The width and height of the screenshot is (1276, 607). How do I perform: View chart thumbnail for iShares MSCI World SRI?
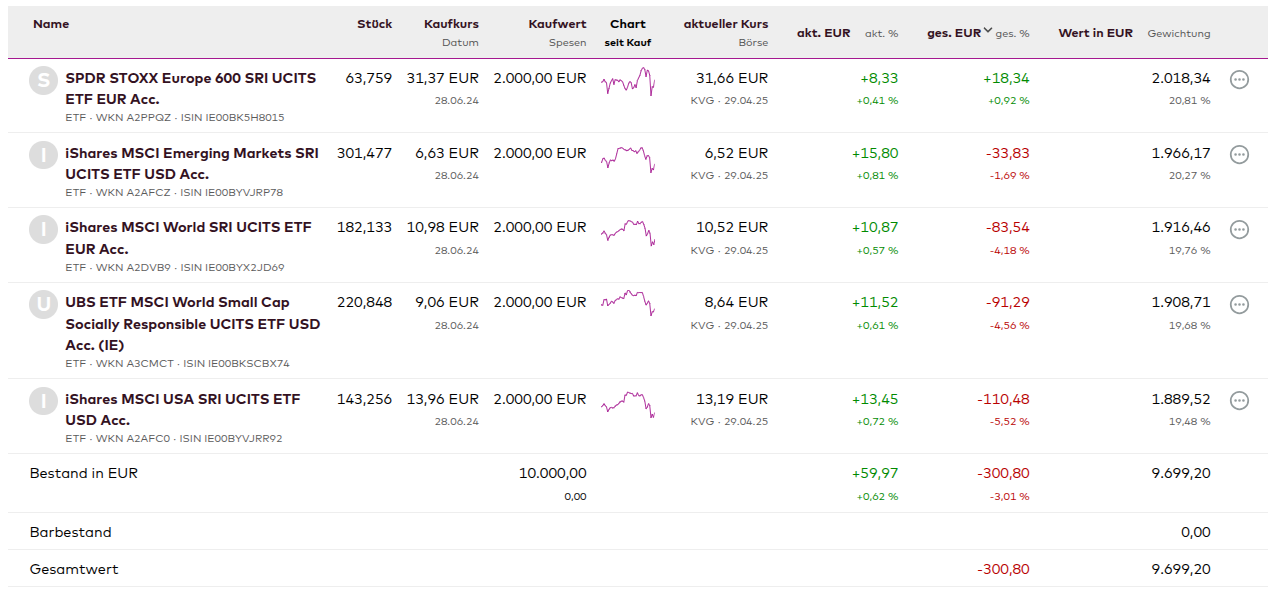click(x=628, y=232)
